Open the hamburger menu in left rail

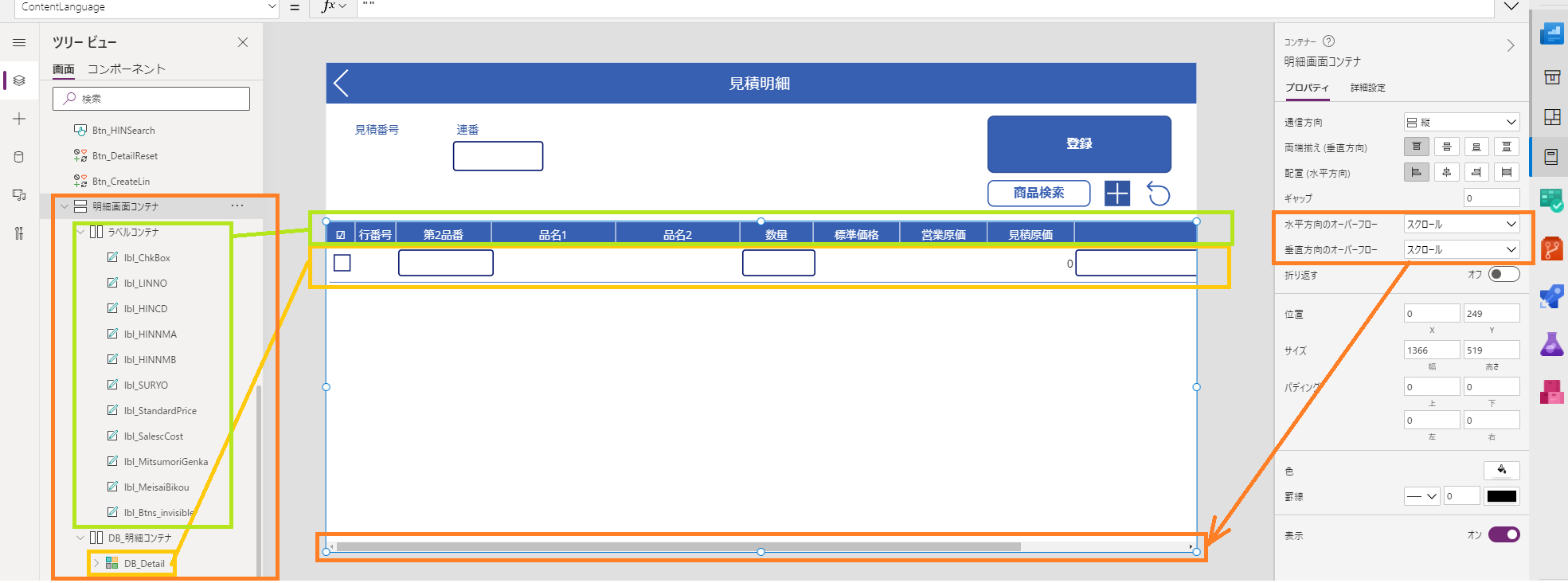pyautogui.click(x=19, y=43)
